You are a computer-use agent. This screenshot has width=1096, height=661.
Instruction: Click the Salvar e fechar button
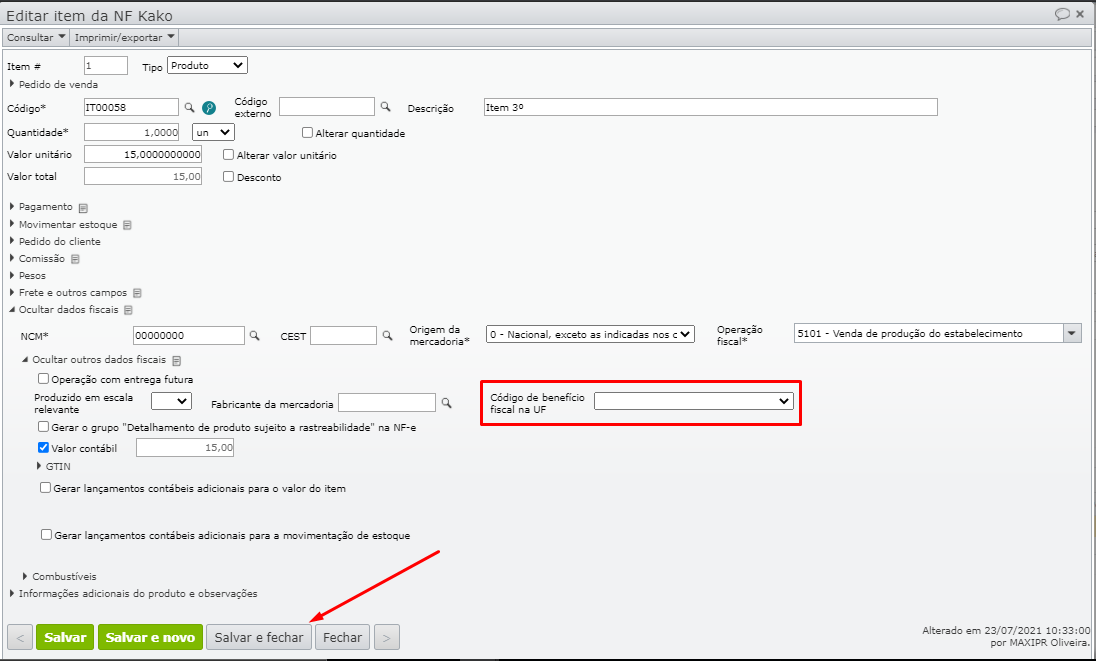(259, 637)
